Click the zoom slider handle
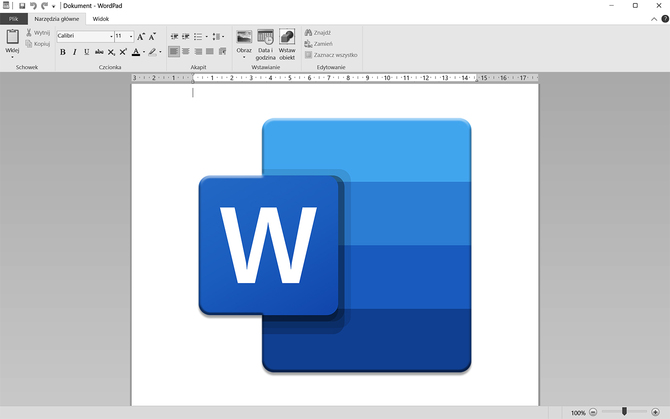The height and width of the screenshot is (419, 670). [x=624, y=411]
